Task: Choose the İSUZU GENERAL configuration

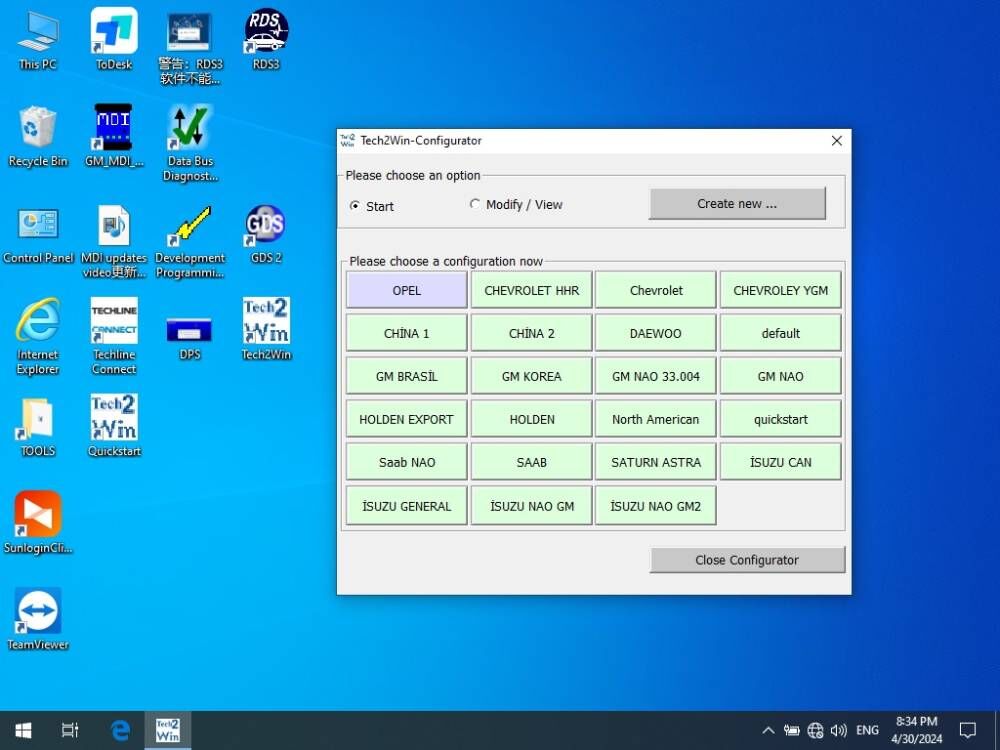Action: (407, 506)
